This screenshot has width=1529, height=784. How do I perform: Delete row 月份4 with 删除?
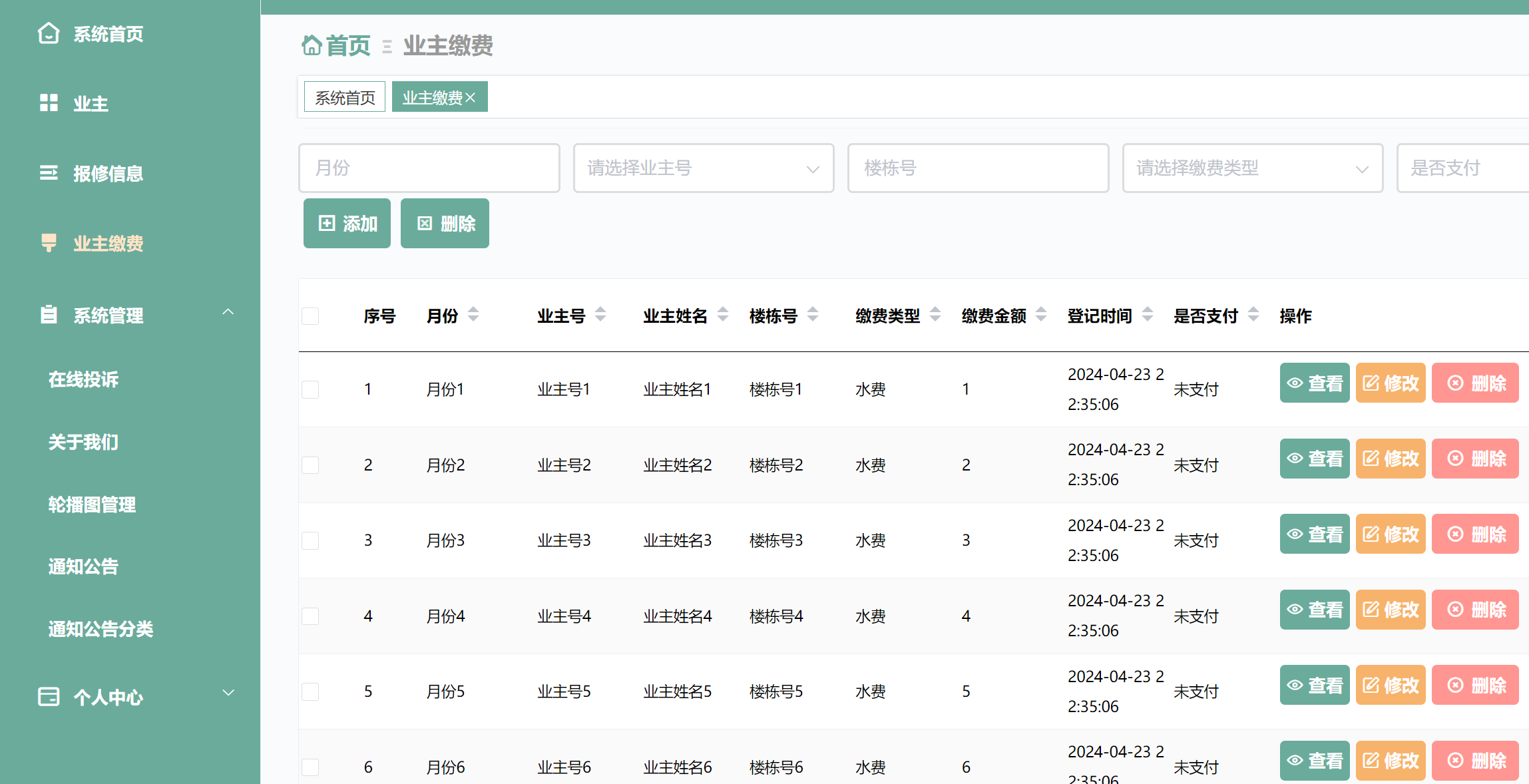click(1475, 610)
